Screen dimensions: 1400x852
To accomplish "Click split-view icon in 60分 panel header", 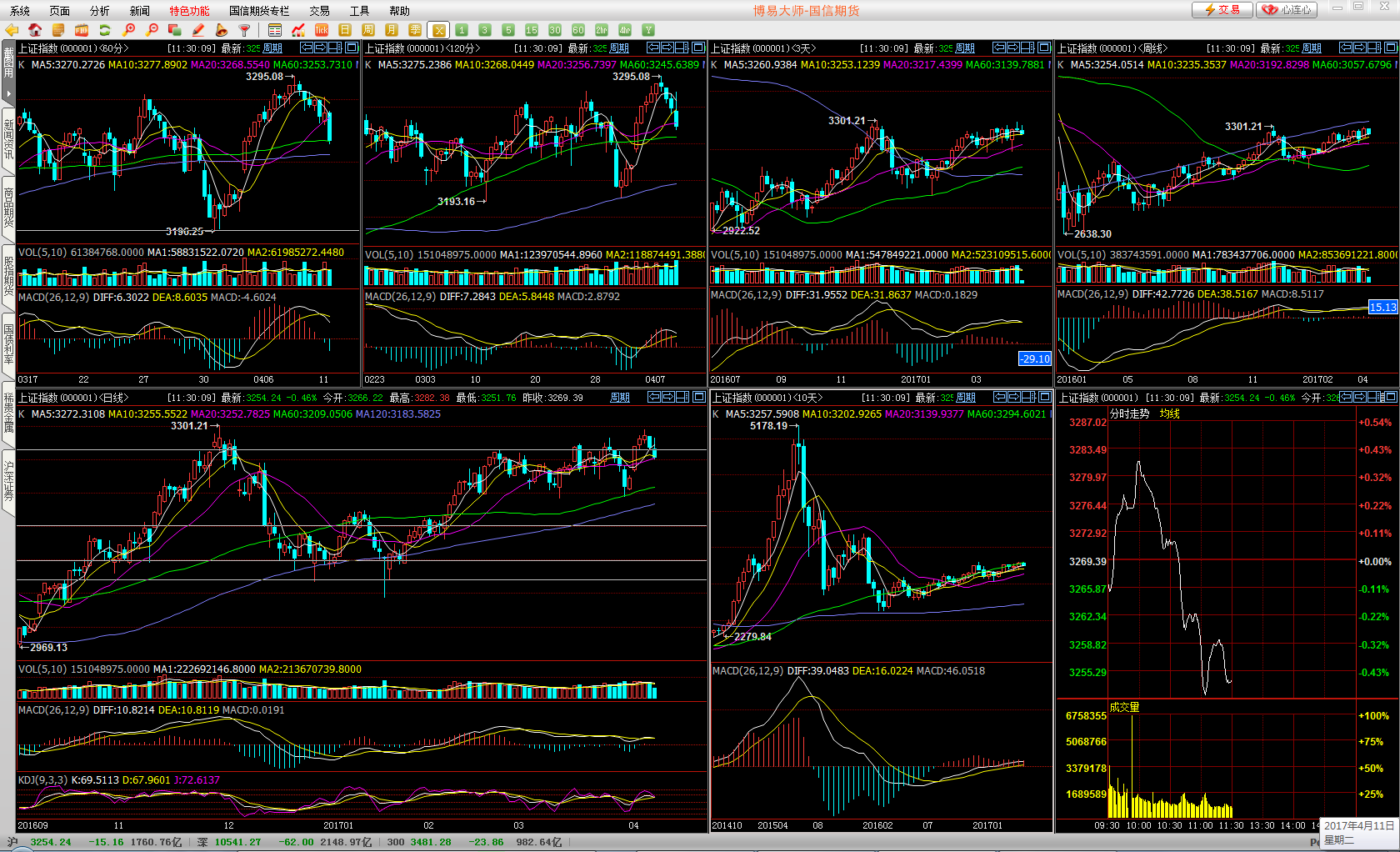I will pyautogui.click(x=337, y=48).
